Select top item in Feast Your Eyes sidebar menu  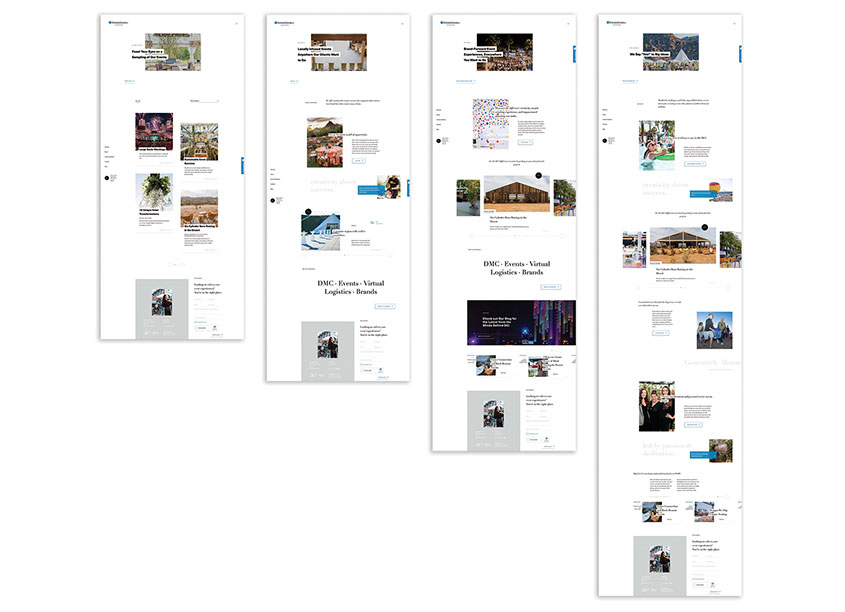(x=107, y=147)
